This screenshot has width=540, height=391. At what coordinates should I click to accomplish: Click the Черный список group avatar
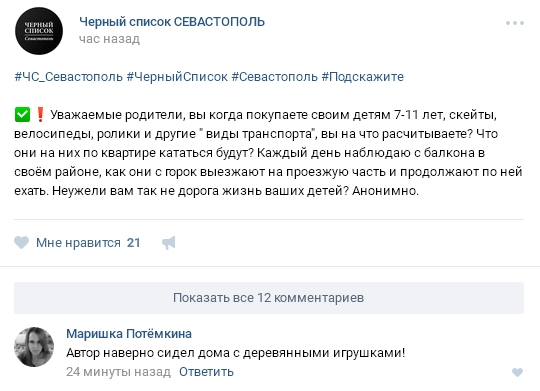[39, 31]
